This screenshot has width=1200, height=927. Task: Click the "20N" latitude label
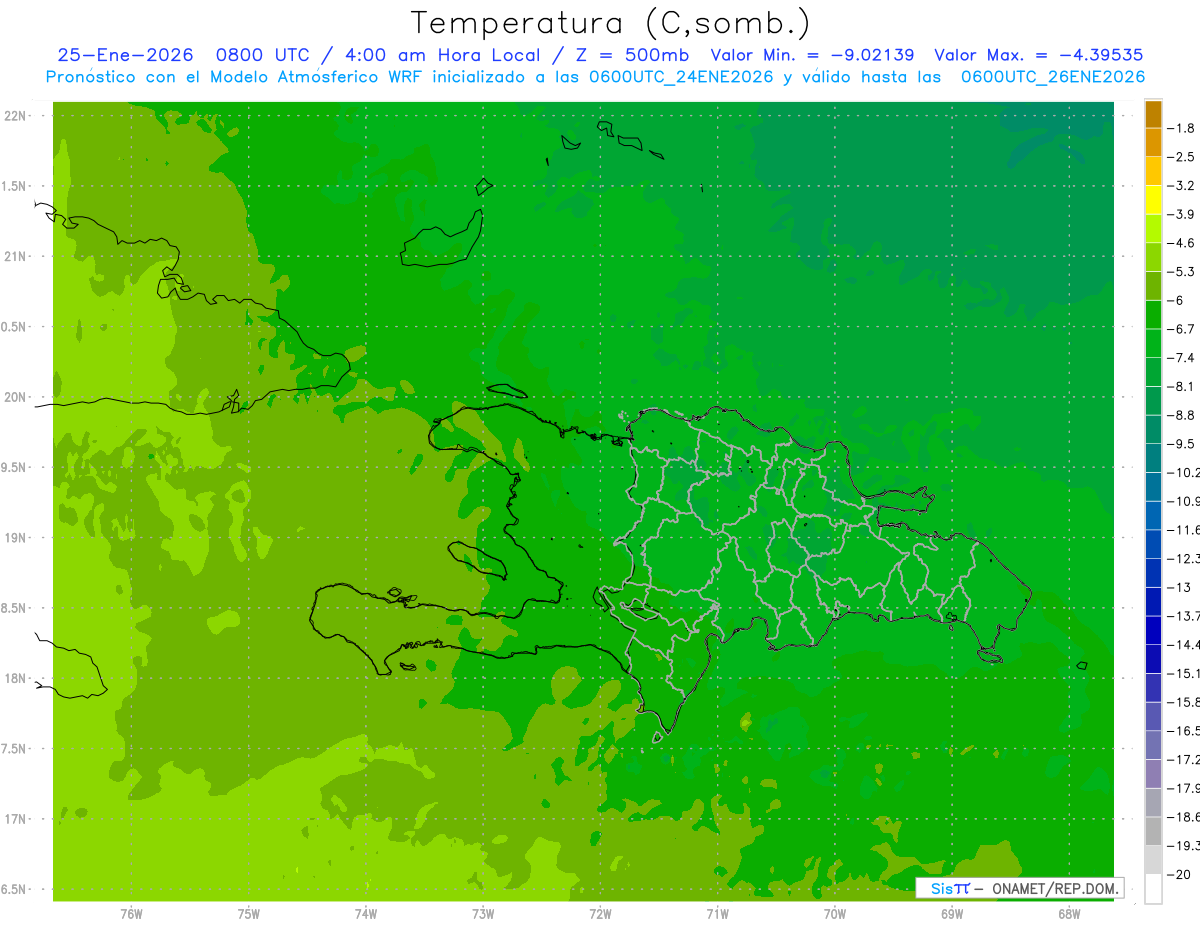15,397
